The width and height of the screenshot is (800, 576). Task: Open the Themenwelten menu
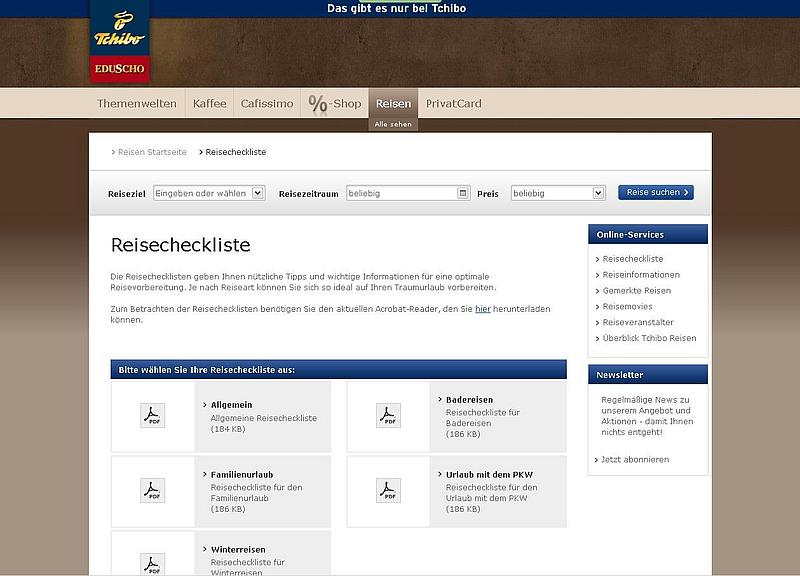coord(137,104)
